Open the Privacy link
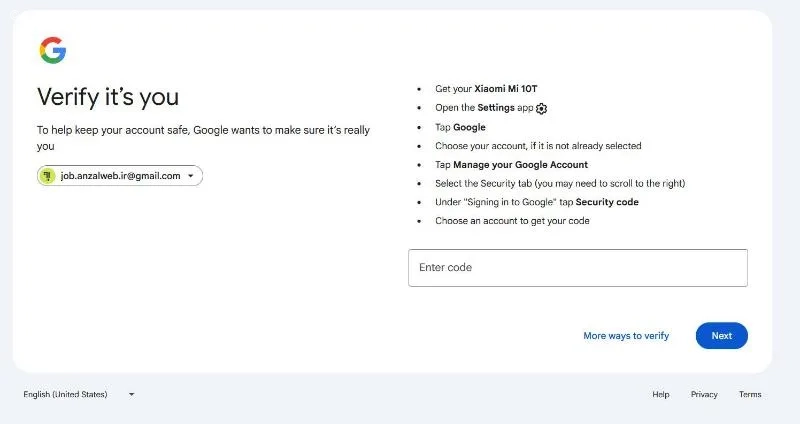Screen dimensions: 800x424 pos(704,394)
